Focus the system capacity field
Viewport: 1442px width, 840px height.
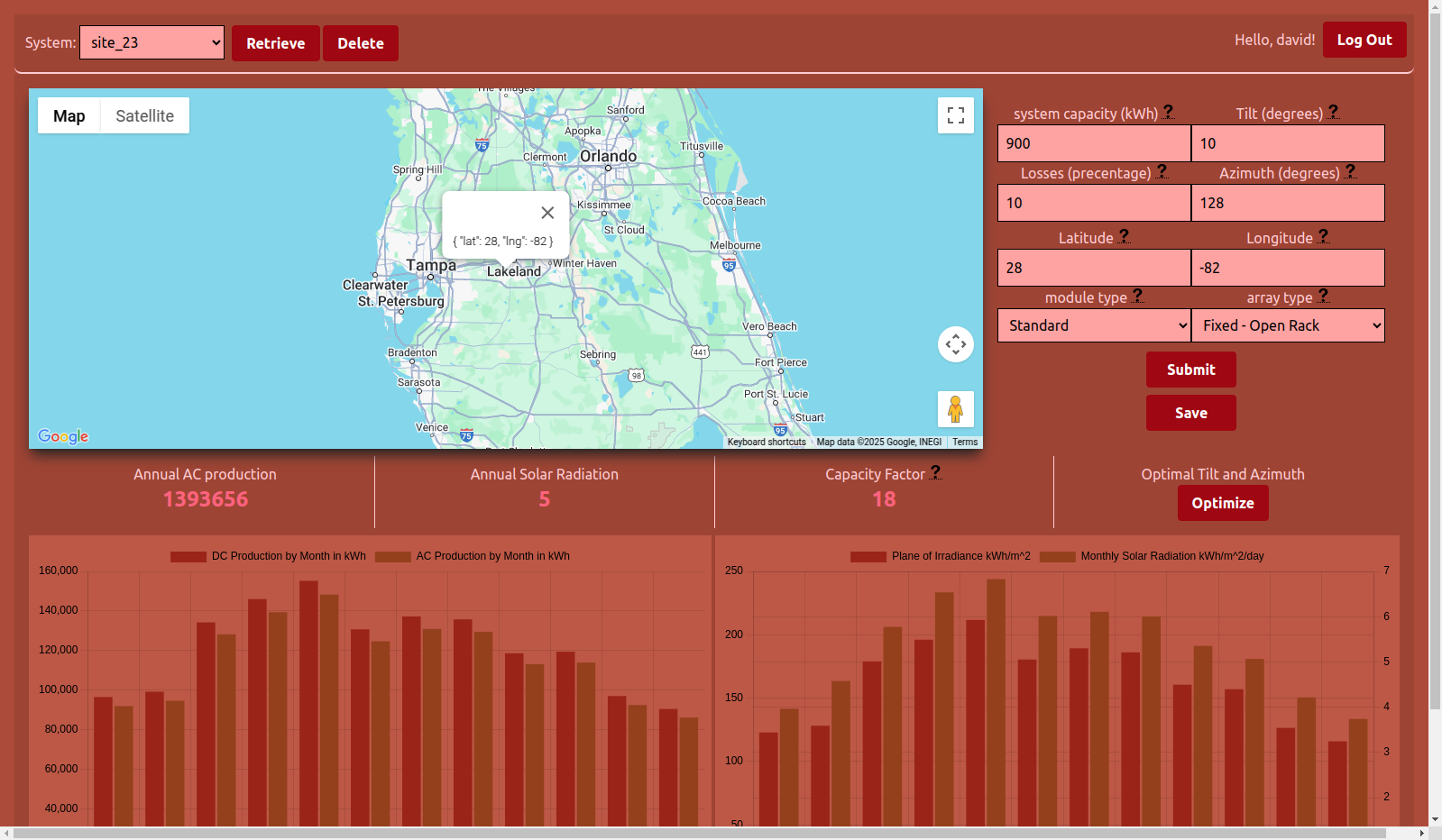click(x=1094, y=143)
